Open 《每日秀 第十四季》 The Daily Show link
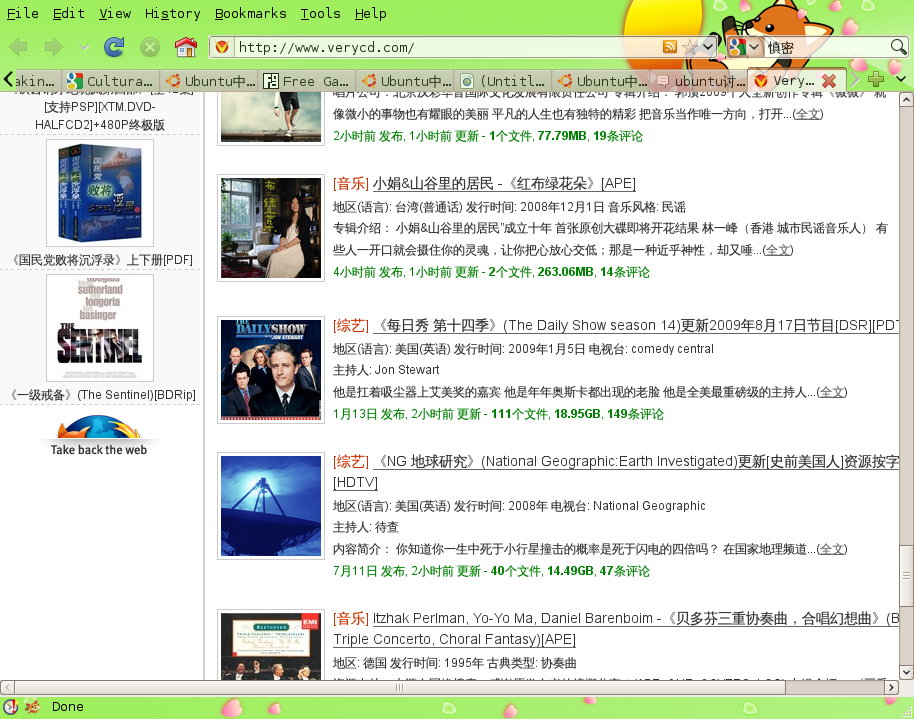 (636, 325)
